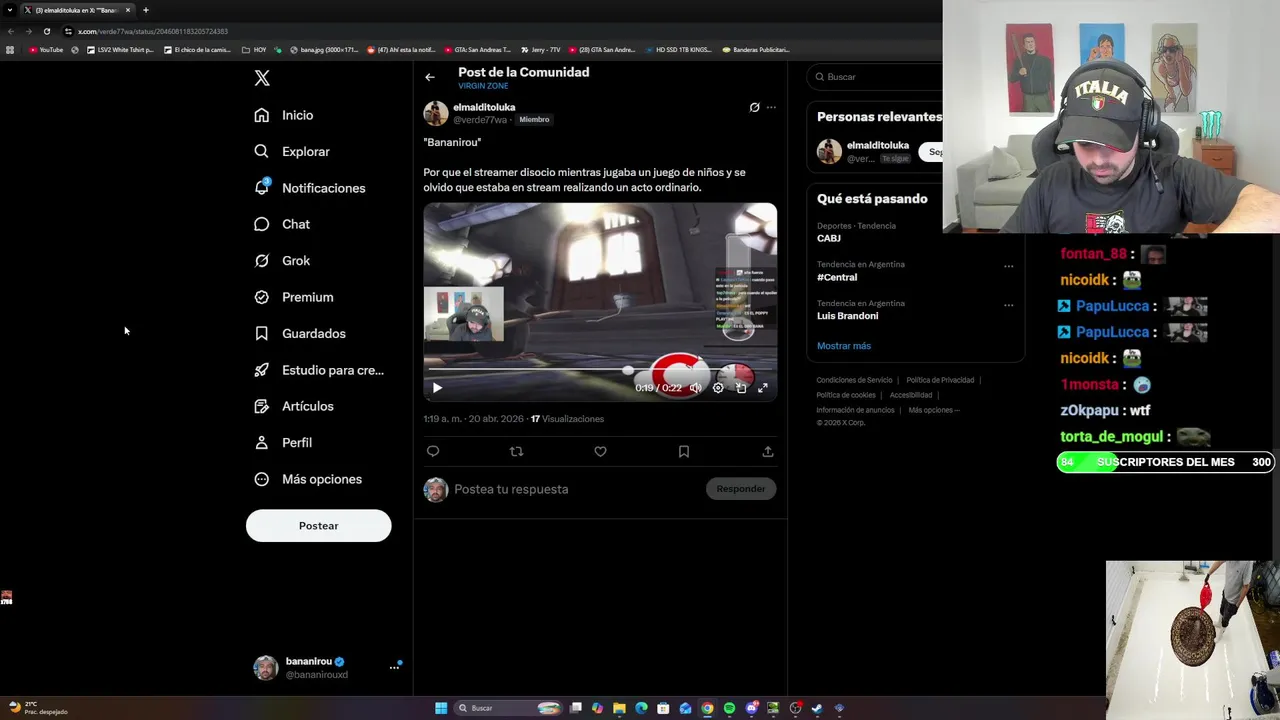The width and height of the screenshot is (1280, 720).
Task: Open the post's three-dot more menu
Action: click(x=771, y=107)
